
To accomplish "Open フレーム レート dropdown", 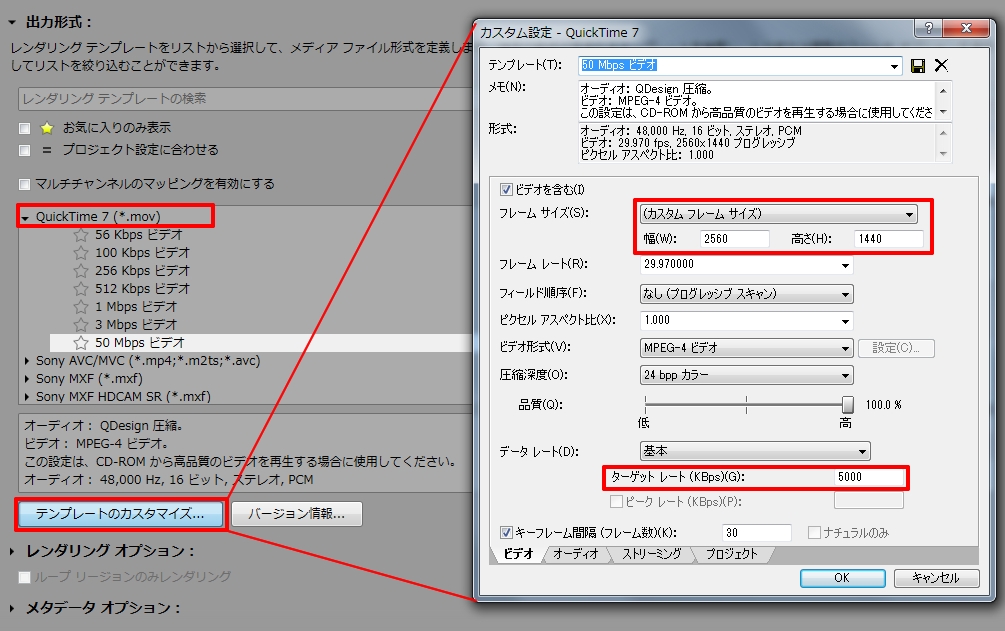I will tap(845, 265).
